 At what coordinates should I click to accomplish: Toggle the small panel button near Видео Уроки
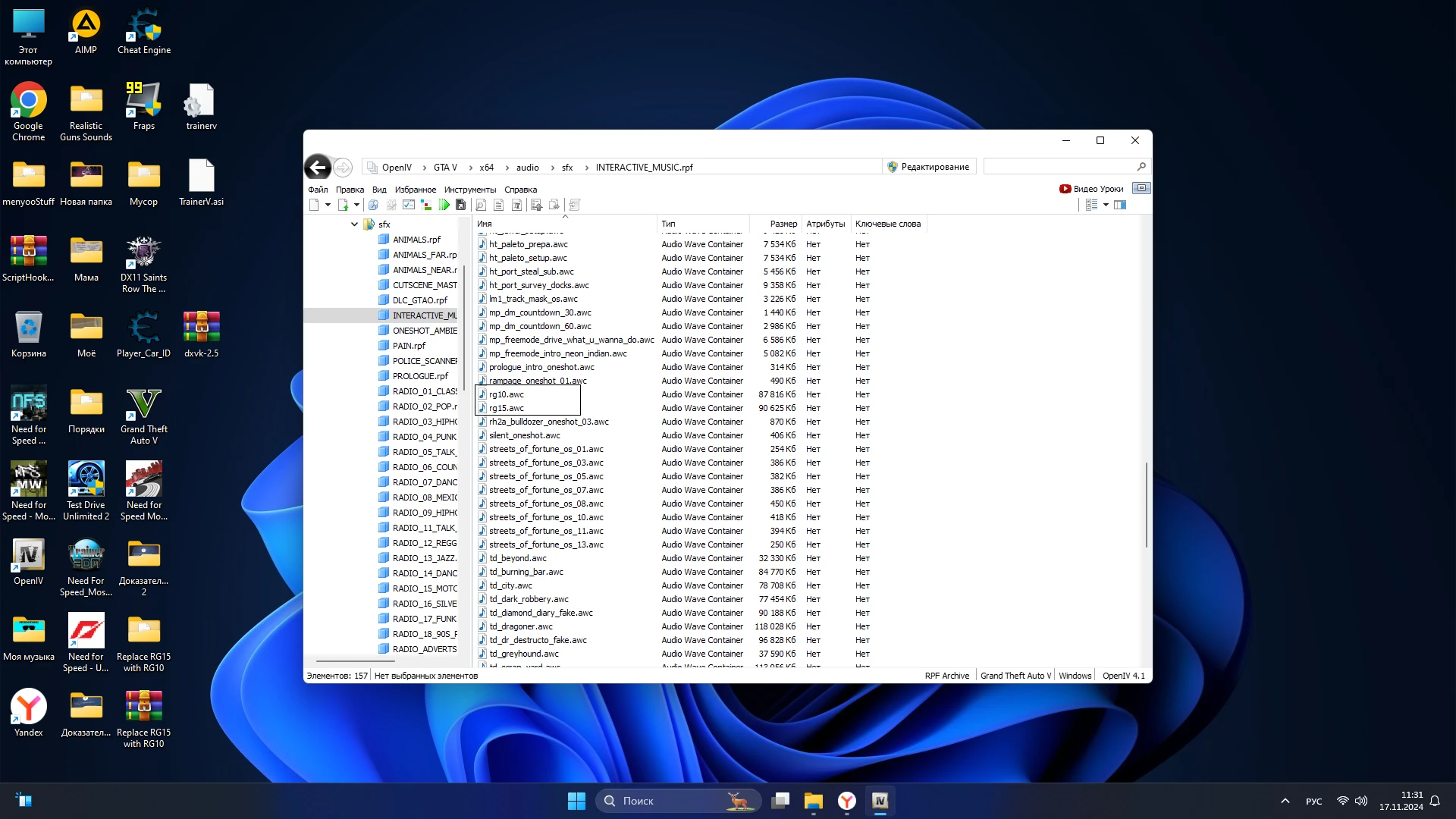1141,188
